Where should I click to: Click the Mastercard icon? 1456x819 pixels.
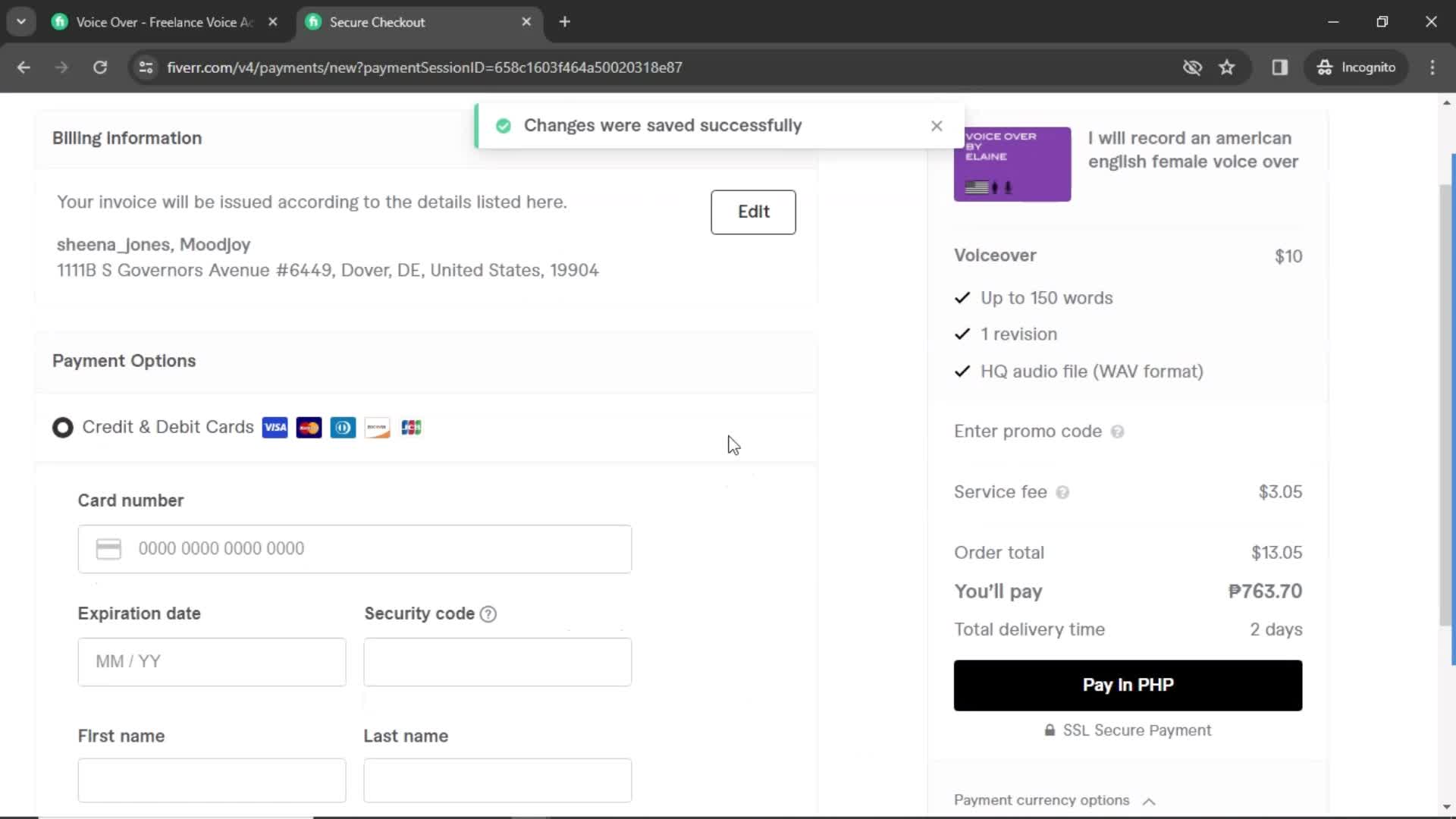click(x=309, y=427)
